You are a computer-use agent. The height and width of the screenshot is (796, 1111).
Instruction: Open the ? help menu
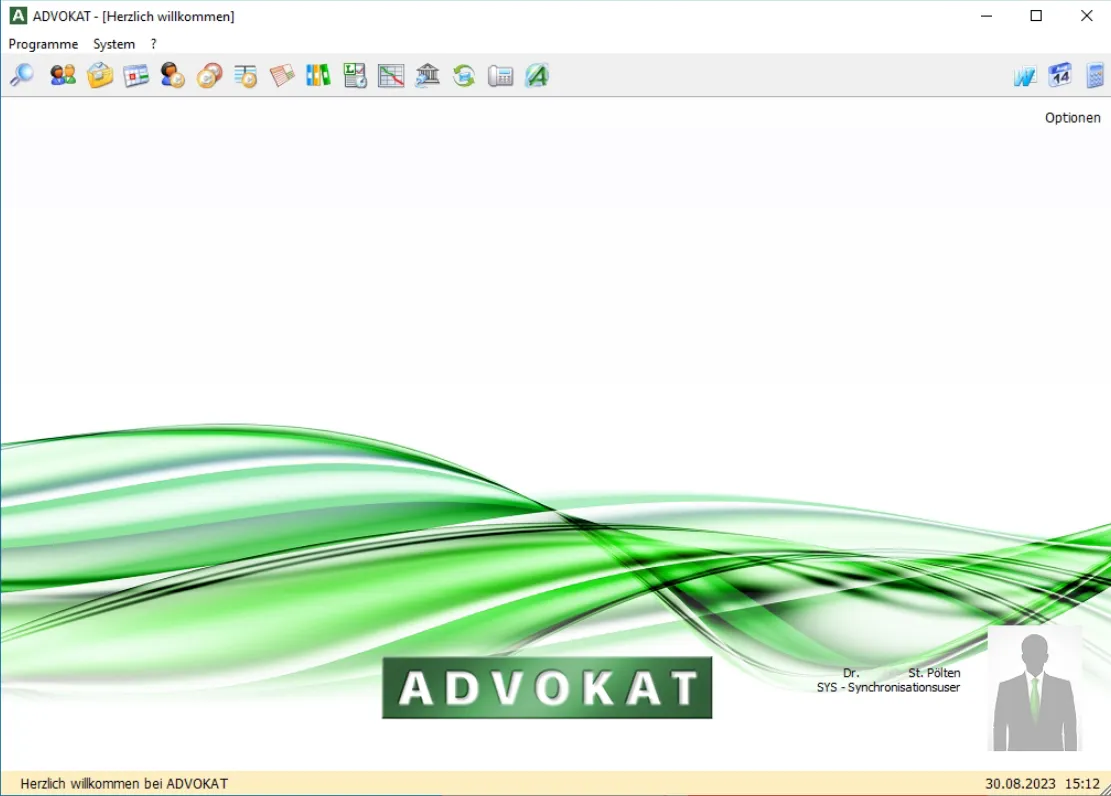(x=154, y=44)
